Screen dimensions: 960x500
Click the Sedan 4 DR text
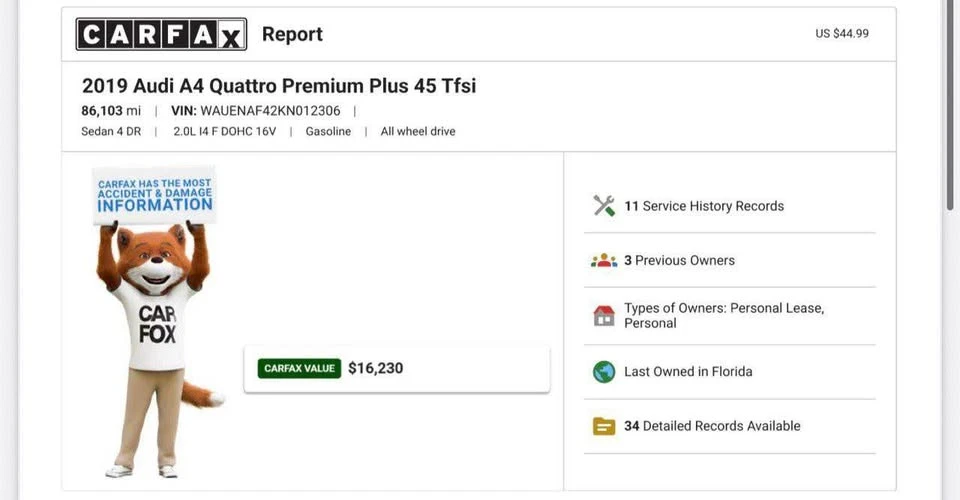tap(111, 132)
